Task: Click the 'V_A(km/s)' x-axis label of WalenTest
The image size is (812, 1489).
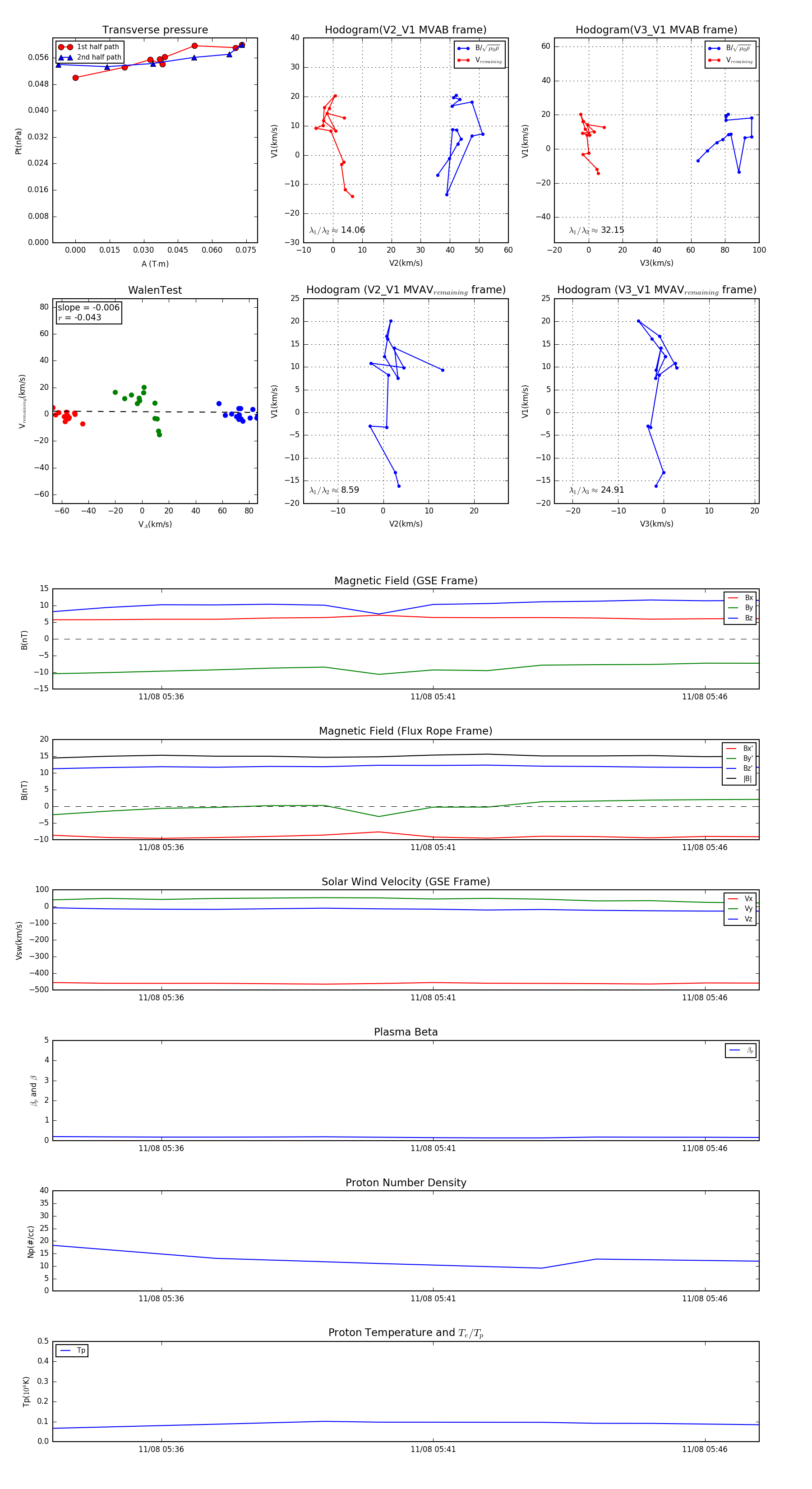Action: click(155, 524)
